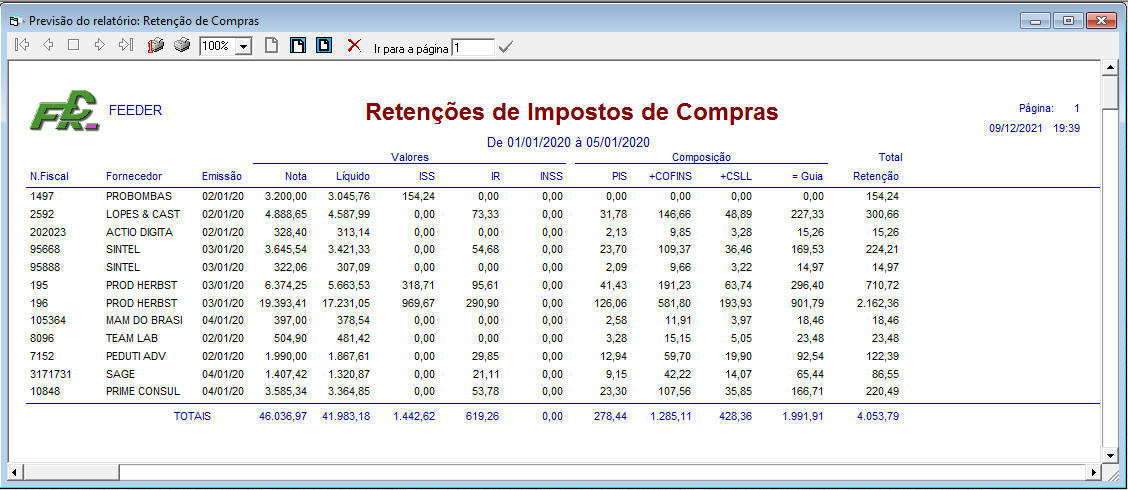Click the stop square button in toolbar

(73, 45)
